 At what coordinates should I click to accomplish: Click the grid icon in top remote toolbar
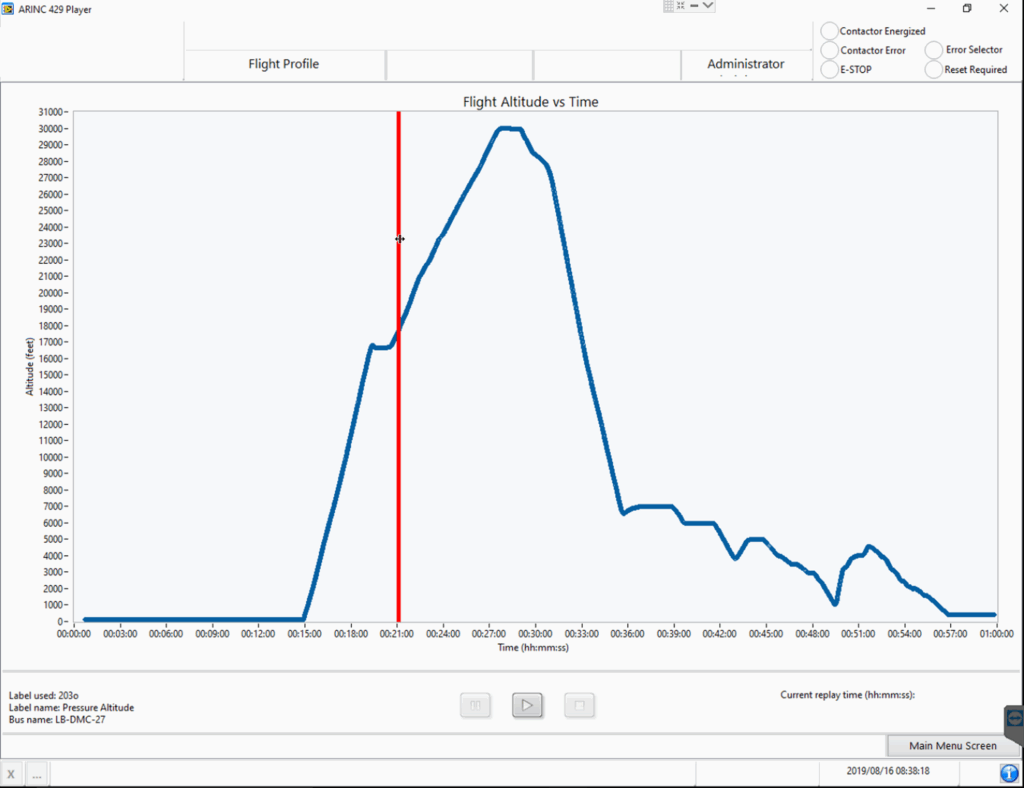click(669, 6)
